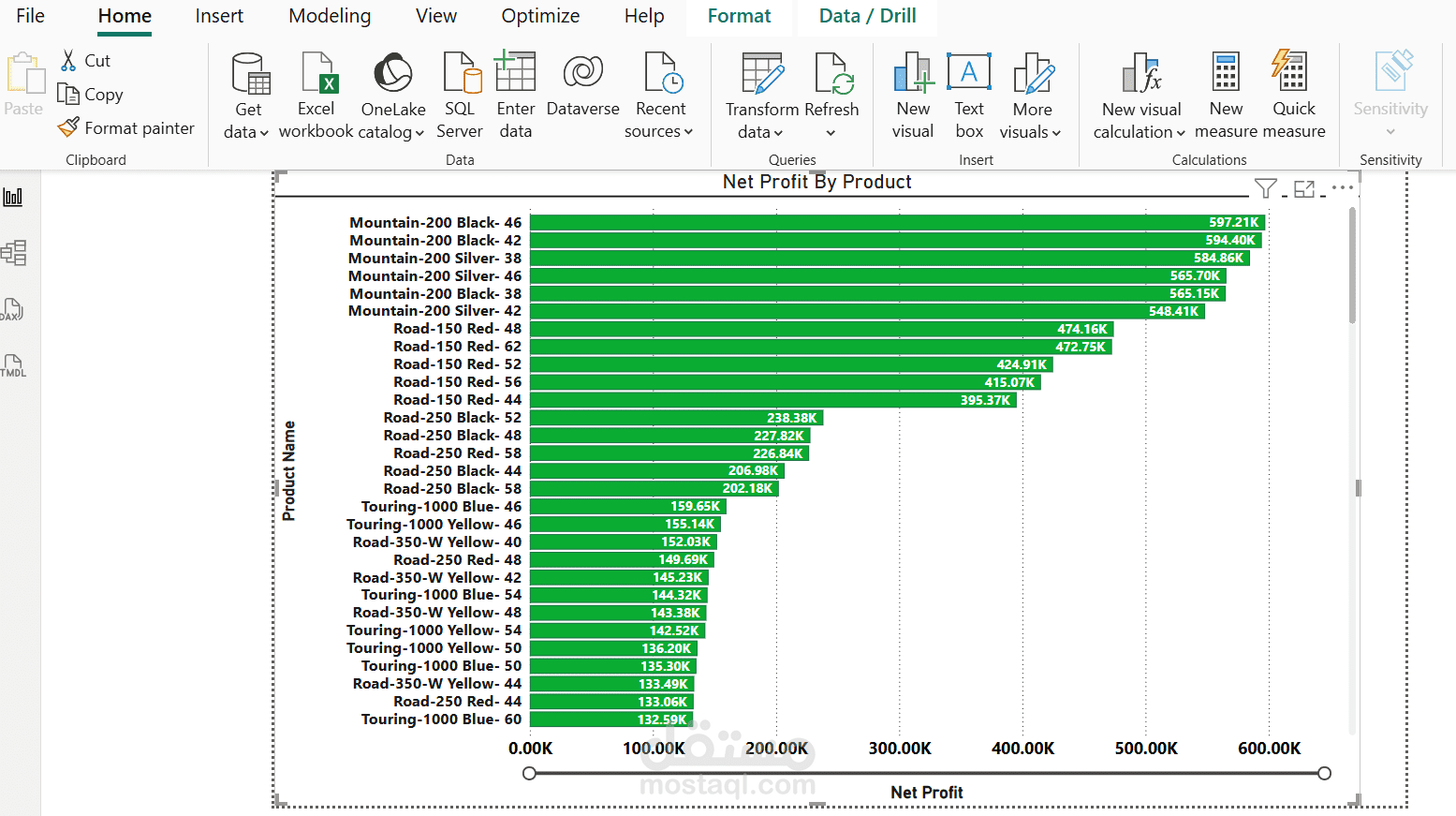Image resolution: width=1456 pixels, height=816 pixels.
Task: Expand the Refresh dropdown arrow
Action: [x=831, y=133]
